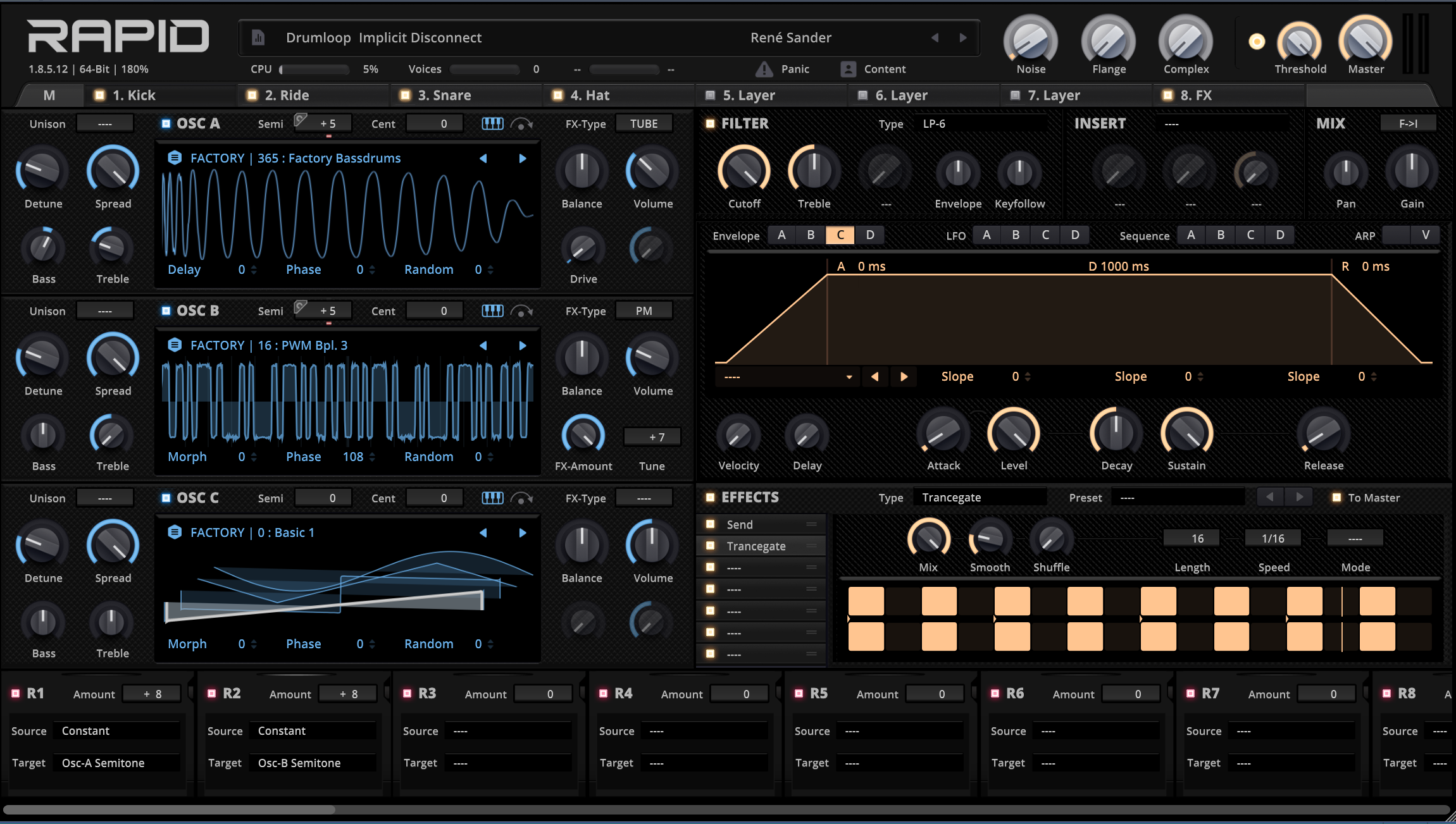Image resolution: width=1456 pixels, height=824 pixels.
Task: Open the OSC A wavetable list icon
Action: [175, 158]
